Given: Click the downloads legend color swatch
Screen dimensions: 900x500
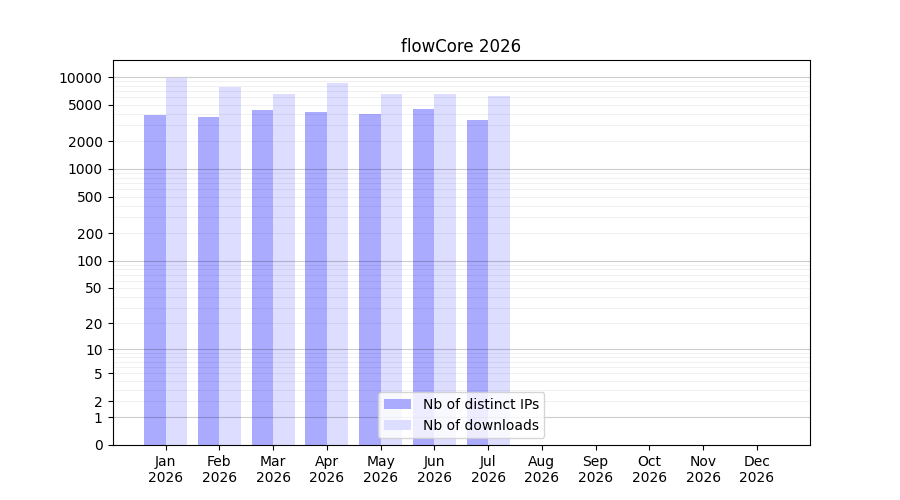Looking at the screenshot, I should [x=397, y=425].
